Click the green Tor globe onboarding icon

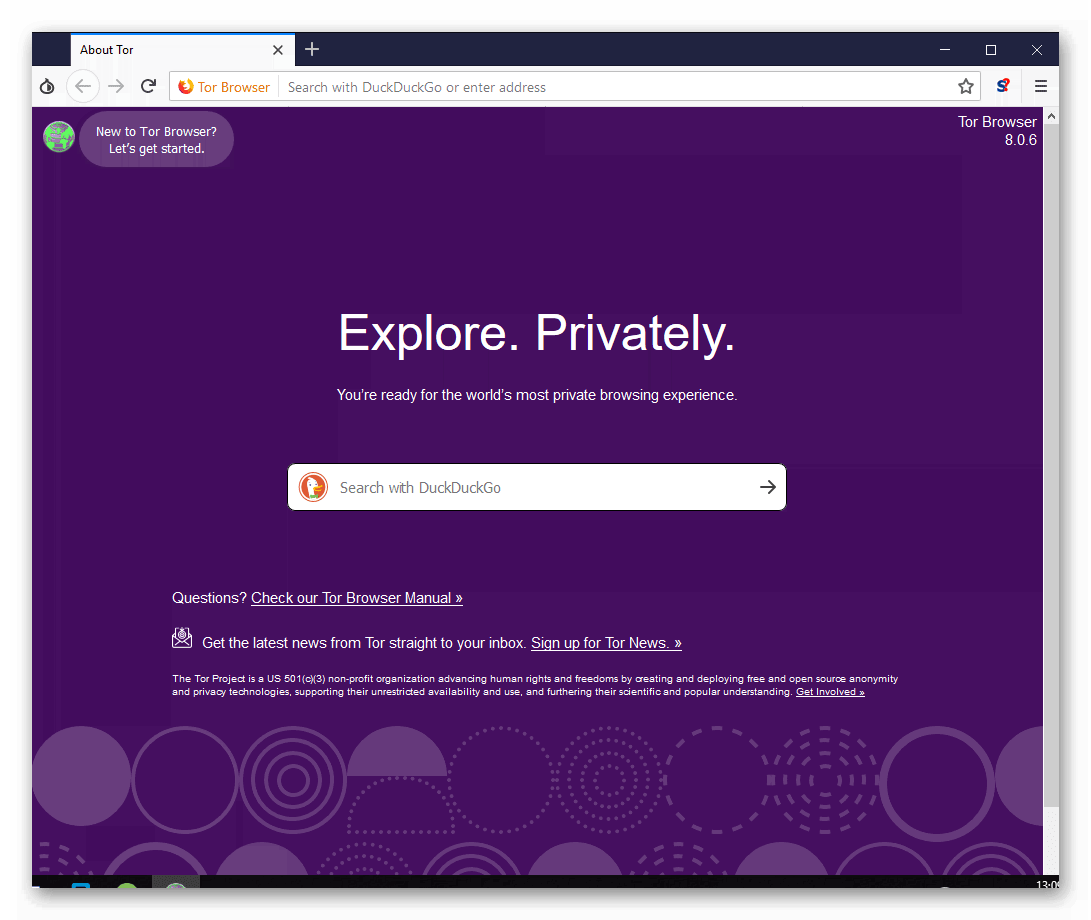(59, 136)
